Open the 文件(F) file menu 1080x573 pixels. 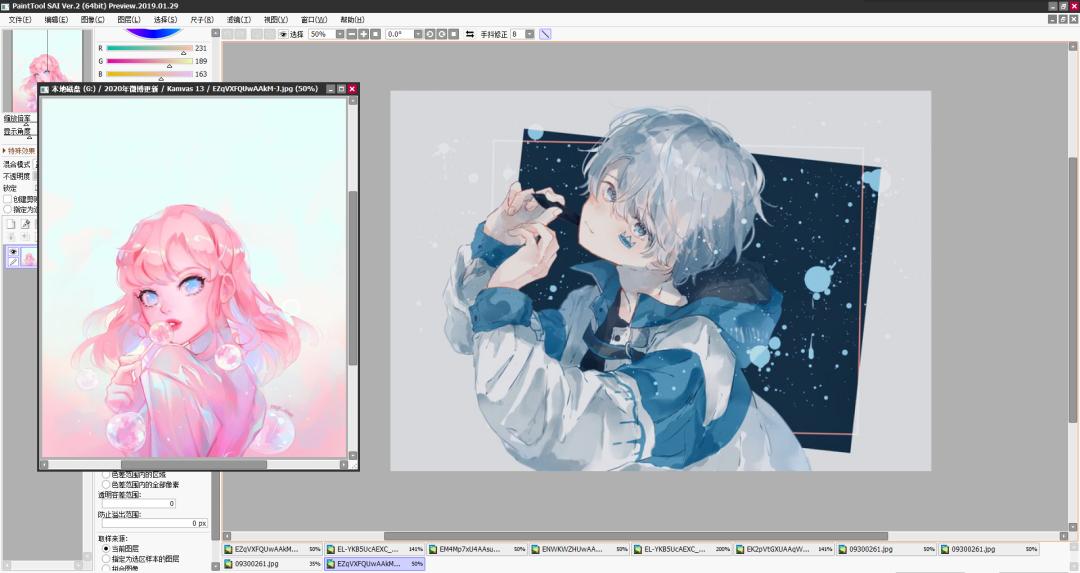coord(20,20)
